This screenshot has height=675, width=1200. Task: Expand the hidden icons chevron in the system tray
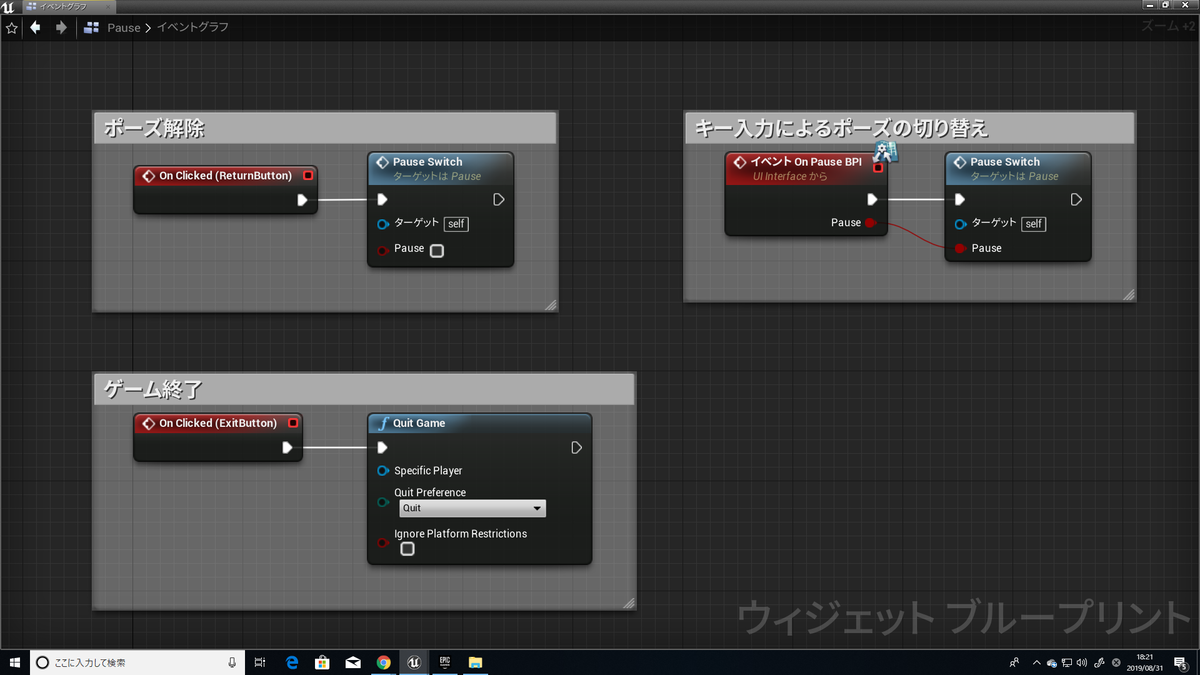pos(1037,662)
